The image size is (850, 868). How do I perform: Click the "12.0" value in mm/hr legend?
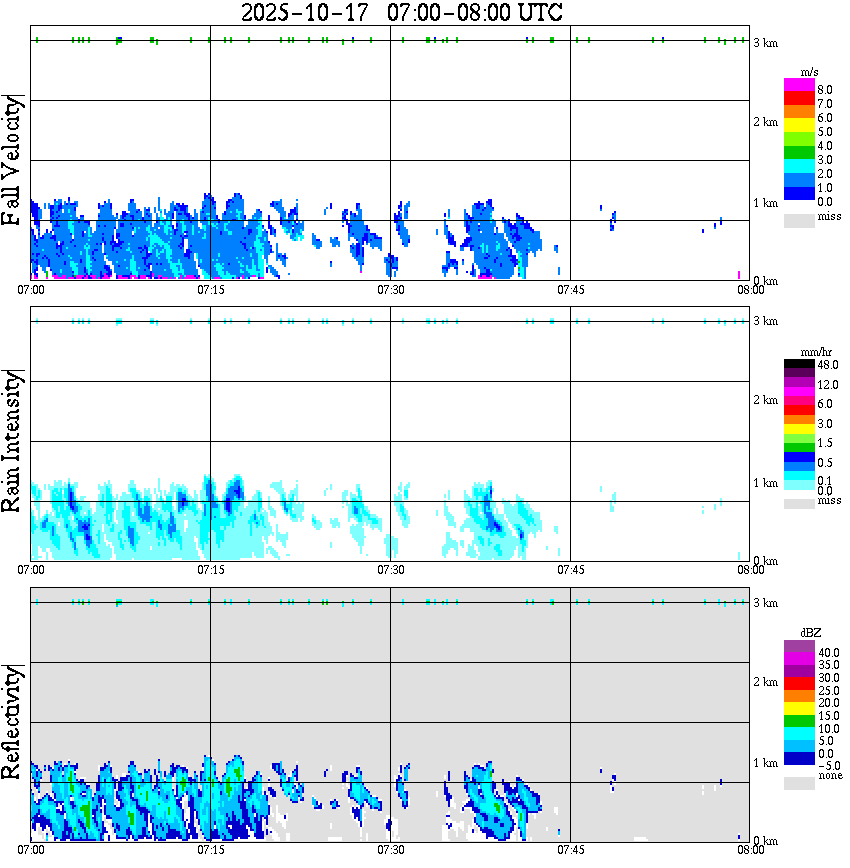pyautogui.click(x=828, y=385)
